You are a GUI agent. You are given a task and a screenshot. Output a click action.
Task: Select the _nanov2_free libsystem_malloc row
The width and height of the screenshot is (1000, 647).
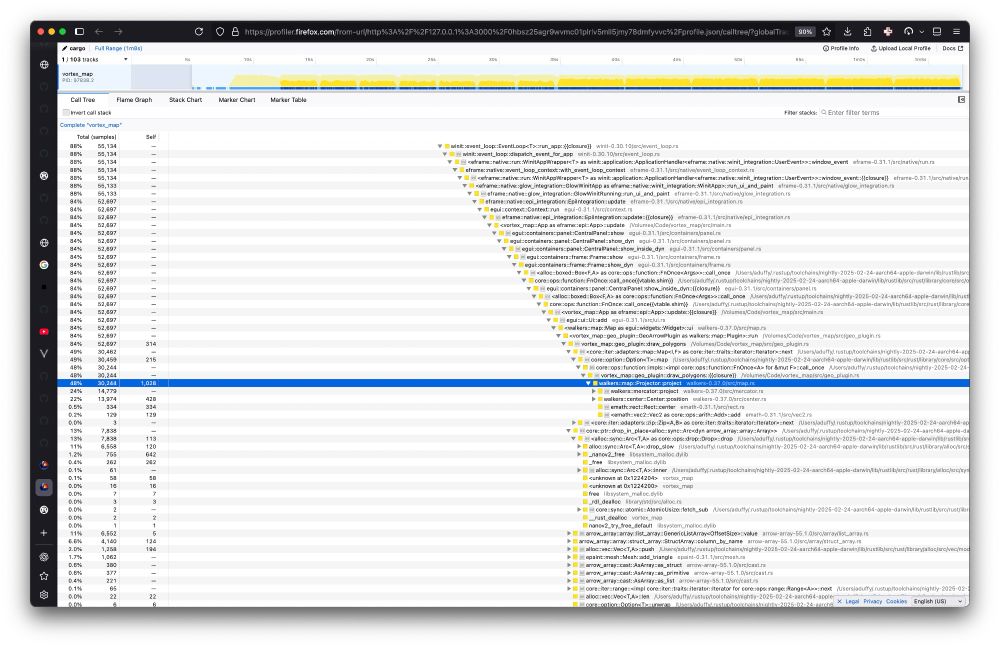pos(513,454)
